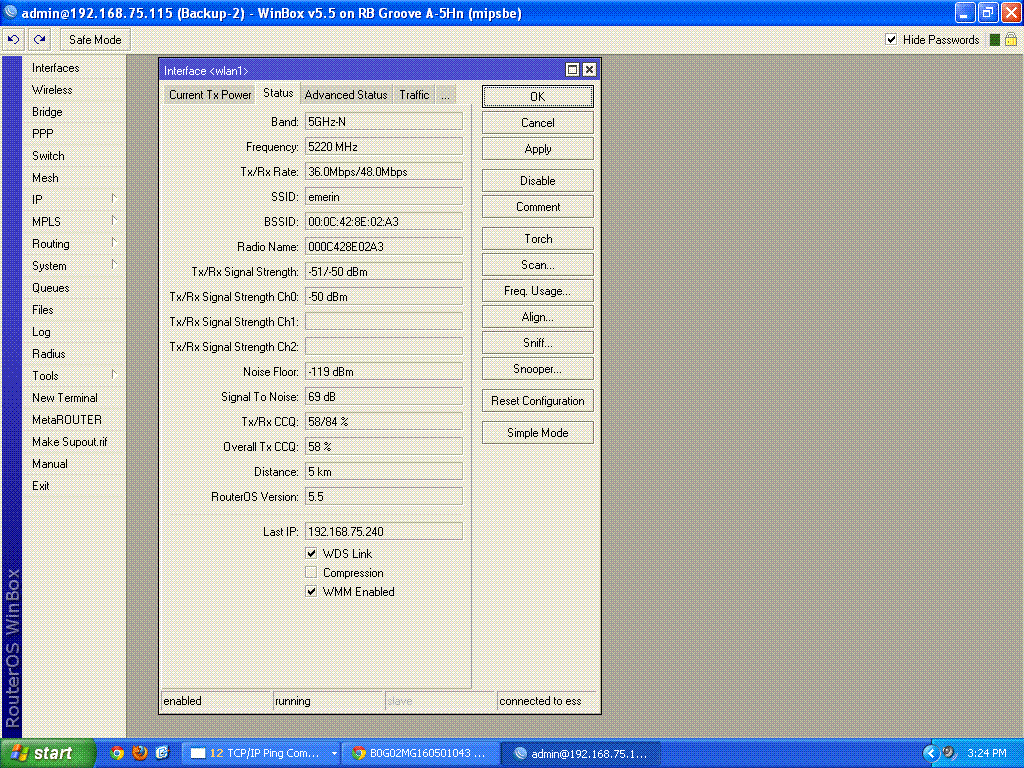Click the Frequency field 5220 MHz
The height and width of the screenshot is (768, 1024).
tap(383, 147)
